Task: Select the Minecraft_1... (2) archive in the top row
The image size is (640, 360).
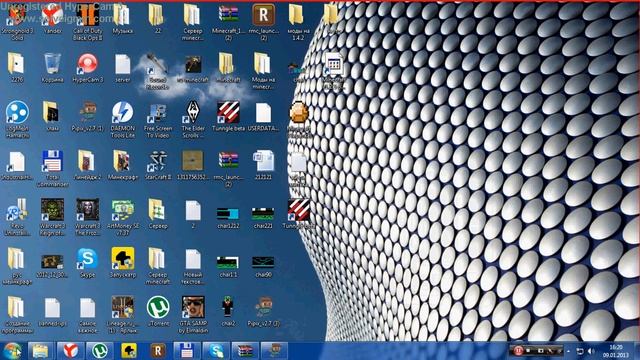Action: pos(228,22)
